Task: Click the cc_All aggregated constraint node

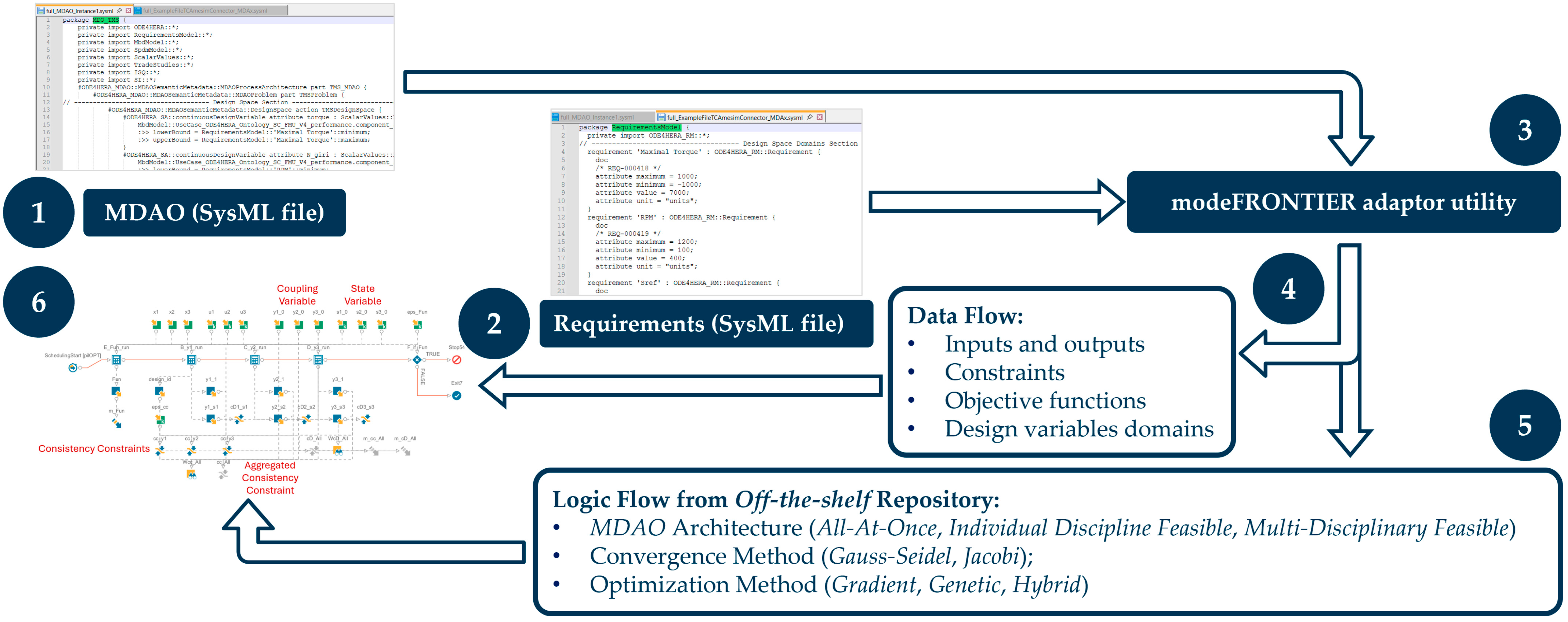Action: pyautogui.click(x=223, y=474)
